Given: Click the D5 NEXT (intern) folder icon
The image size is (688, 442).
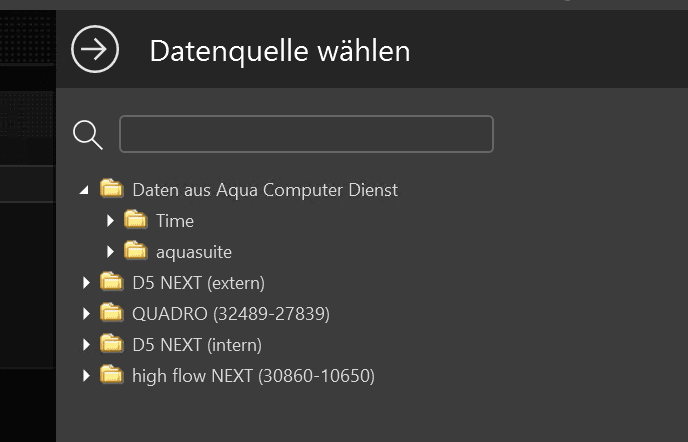Looking at the screenshot, I should pyautogui.click(x=111, y=343).
